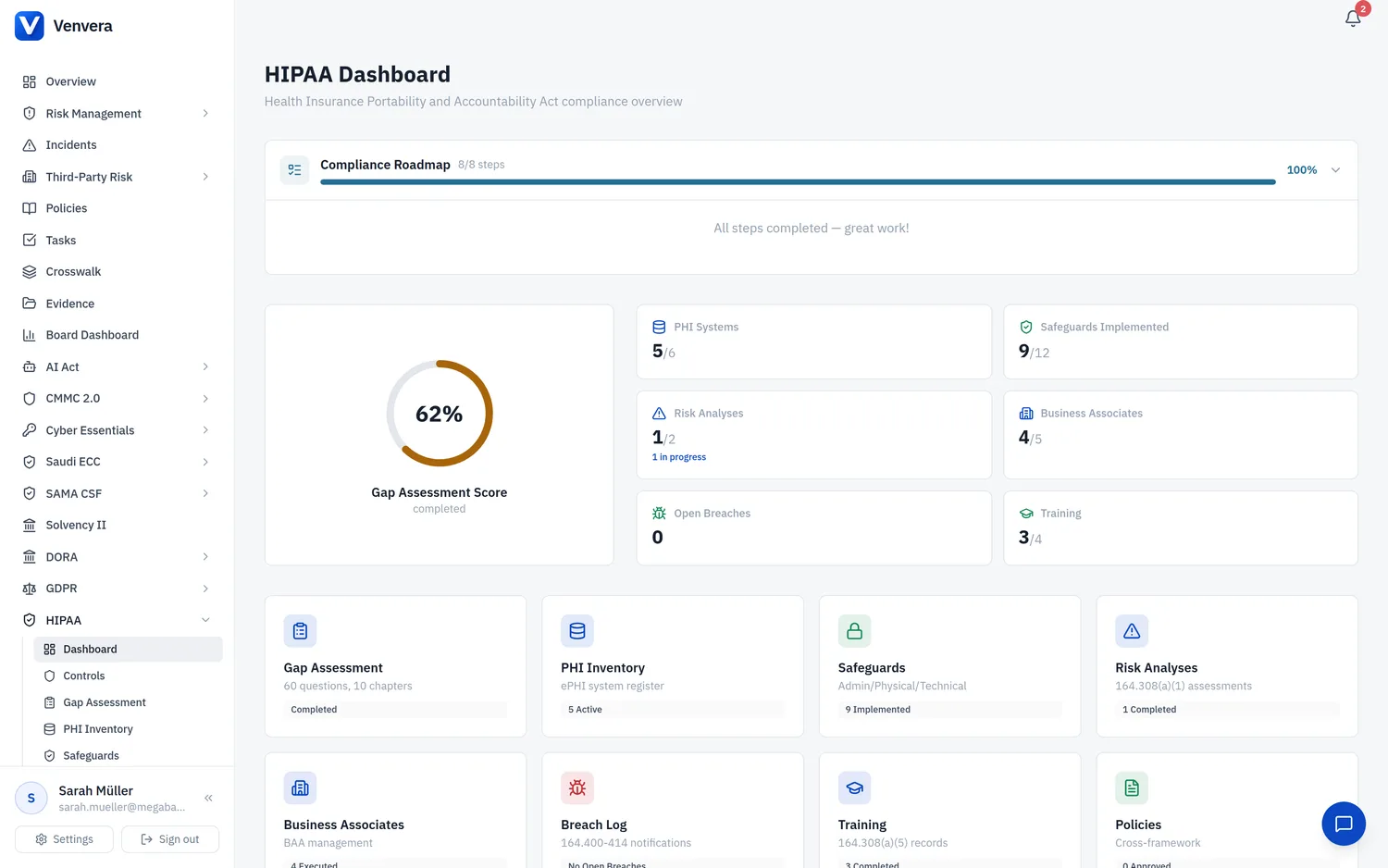Viewport: 1388px width, 868px height.
Task: Click the Training graduation cap card icon
Action: (855, 788)
